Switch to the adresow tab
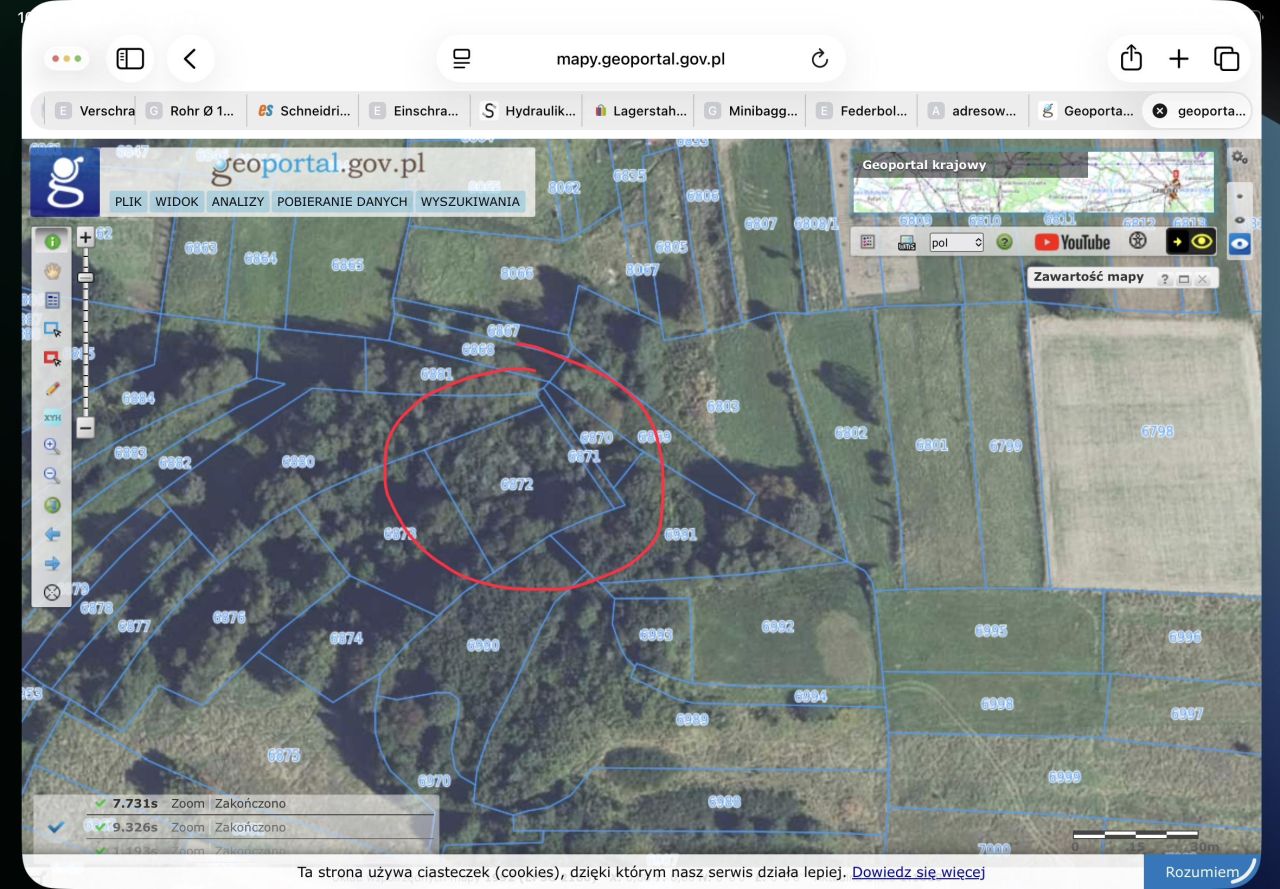Screen dimensions: 1280x889 [975, 111]
